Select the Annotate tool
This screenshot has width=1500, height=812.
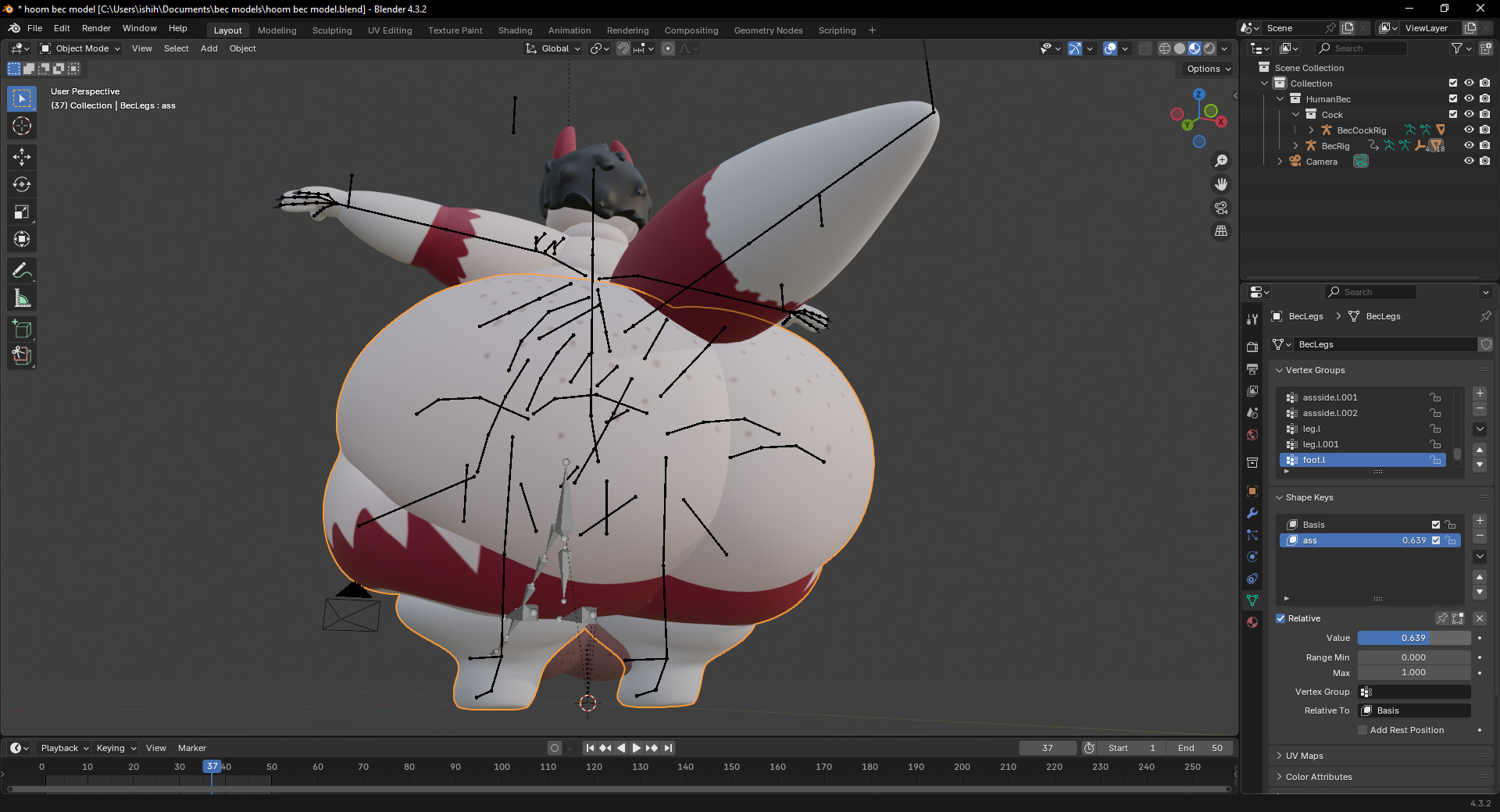pos(22,270)
